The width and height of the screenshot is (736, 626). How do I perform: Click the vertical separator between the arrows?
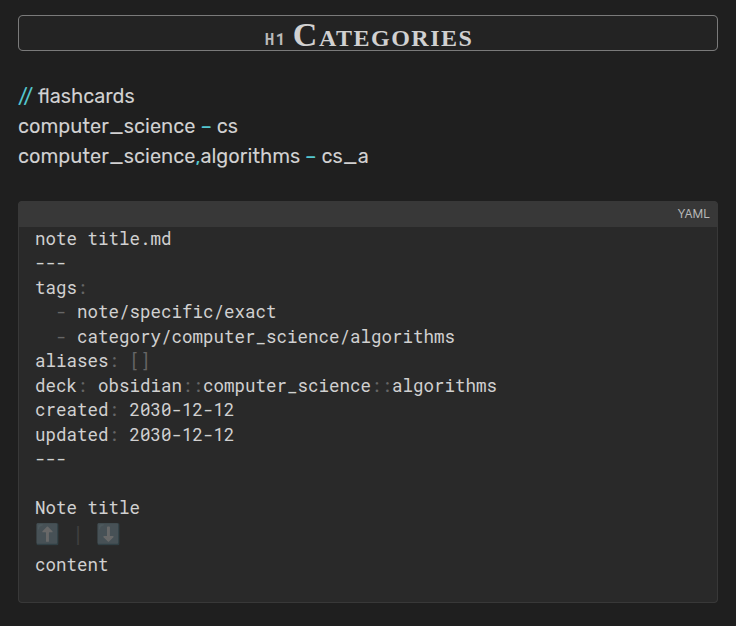tap(78, 535)
